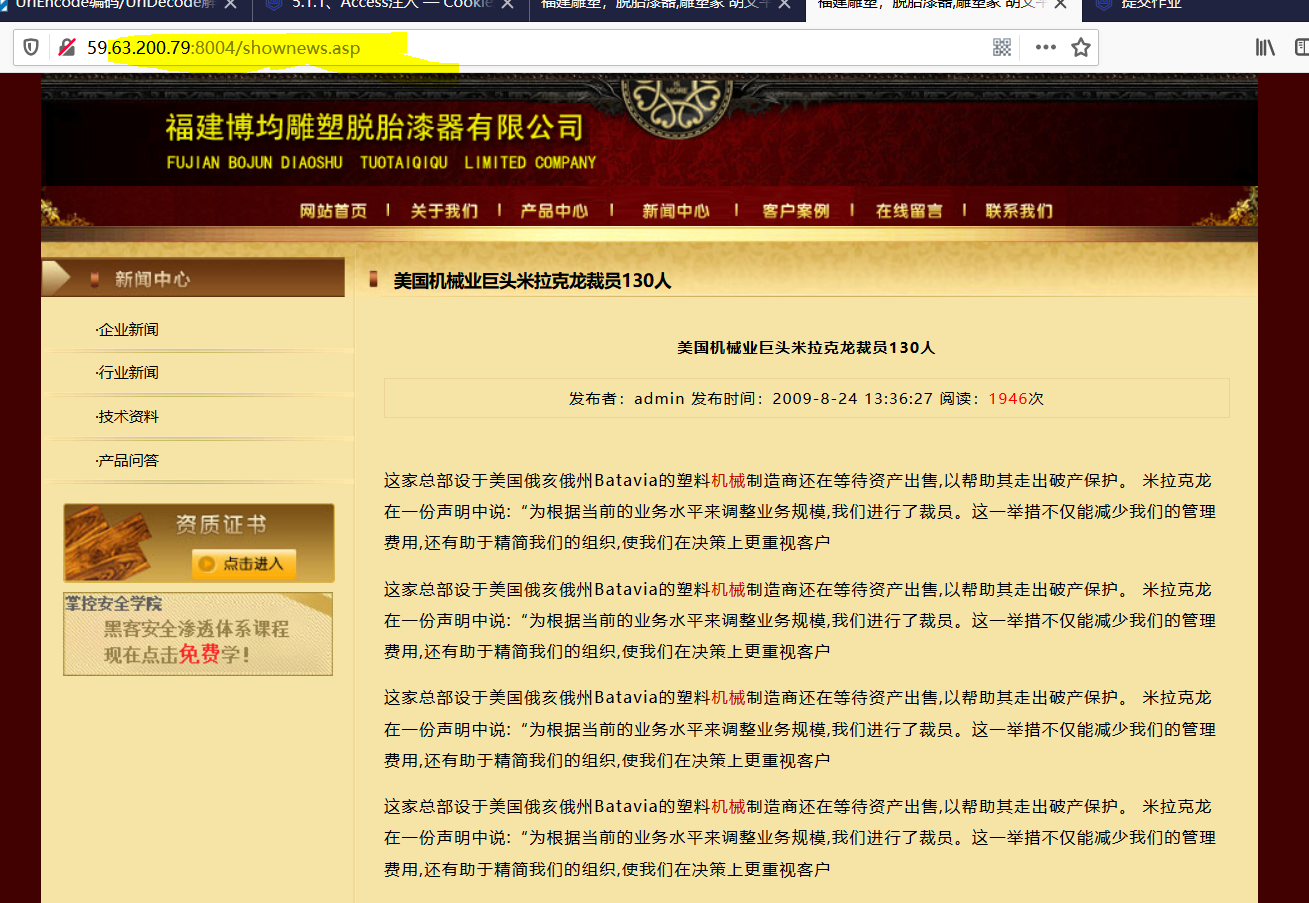Viewport: 1309px width, 903px height.
Task: Click inside the browser address bar
Action: coord(400,46)
